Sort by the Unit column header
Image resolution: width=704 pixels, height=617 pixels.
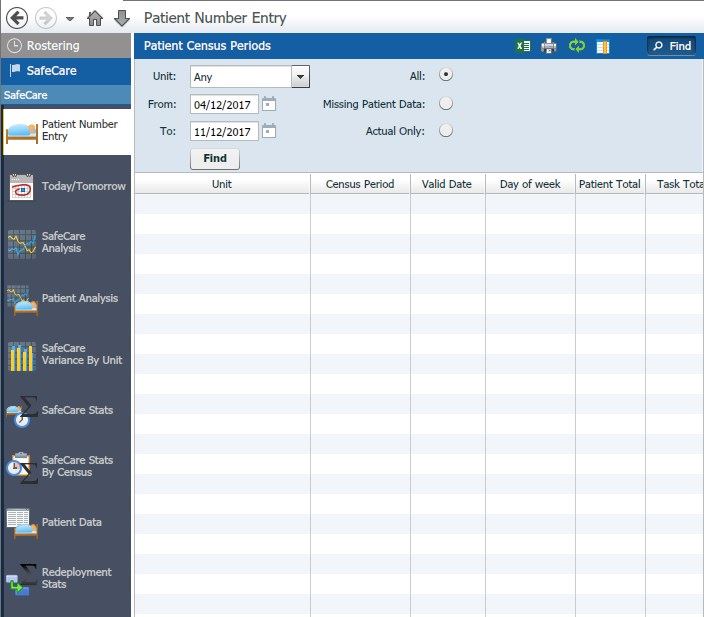point(222,184)
